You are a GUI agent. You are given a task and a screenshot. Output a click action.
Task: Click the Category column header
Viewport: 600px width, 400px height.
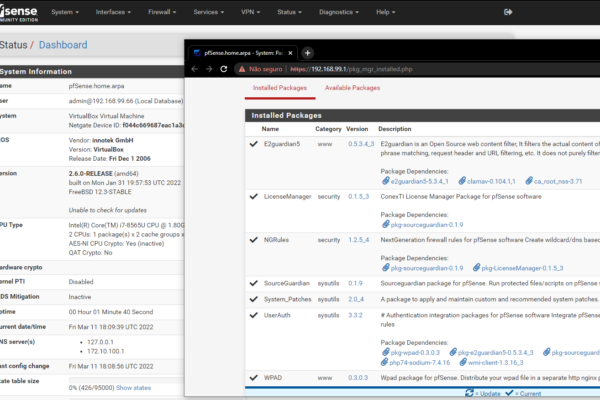click(328, 129)
